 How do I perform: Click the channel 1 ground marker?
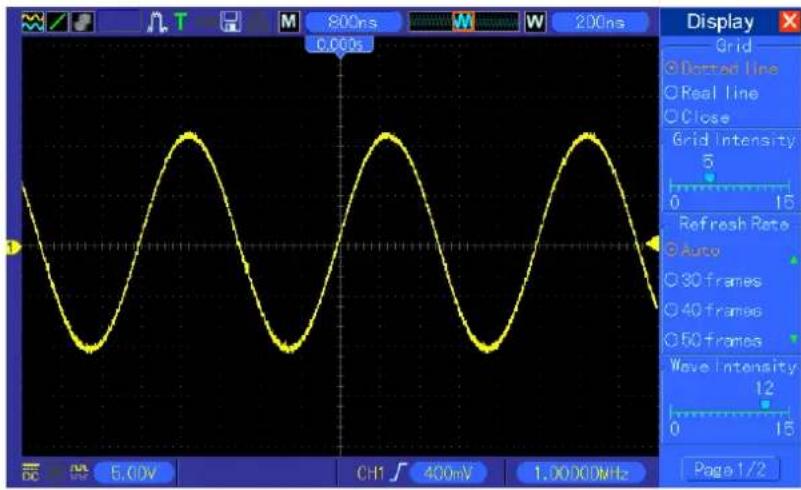point(12,248)
